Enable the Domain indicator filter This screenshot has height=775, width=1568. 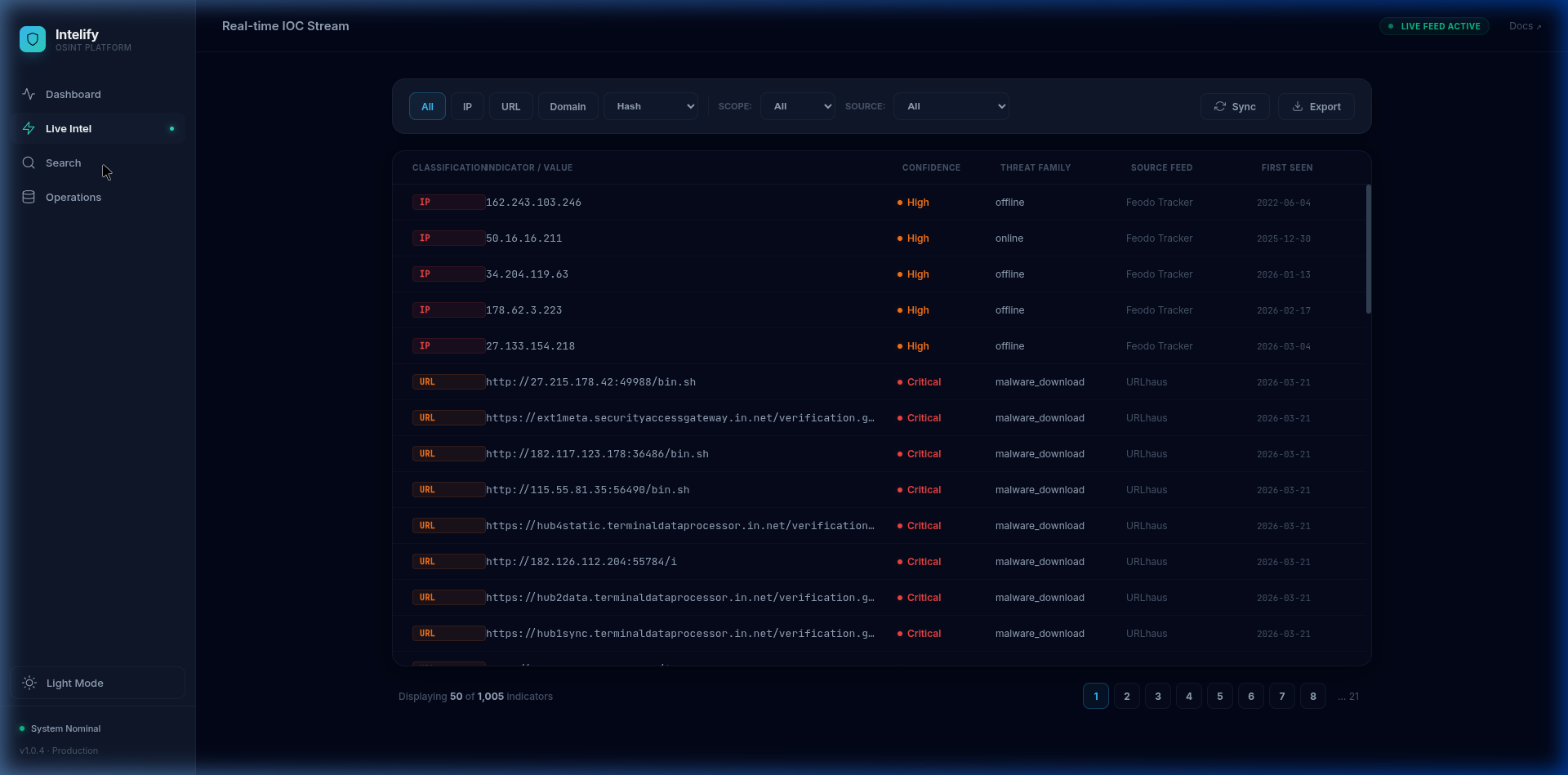pyautogui.click(x=568, y=106)
